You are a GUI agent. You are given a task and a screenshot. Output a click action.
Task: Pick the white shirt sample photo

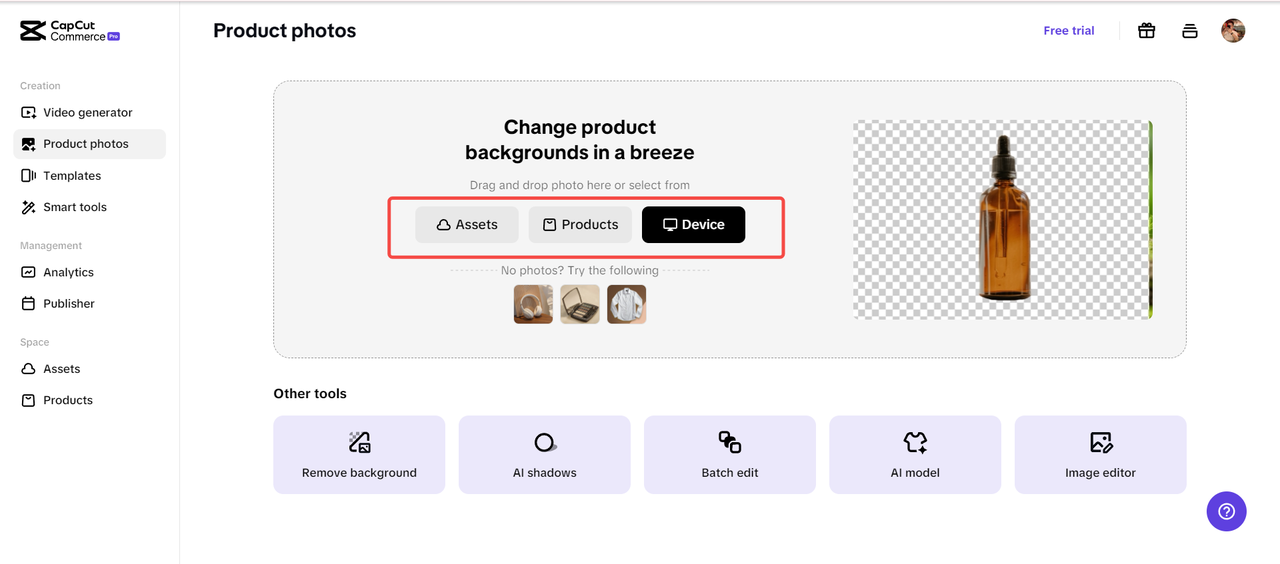point(627,304)
